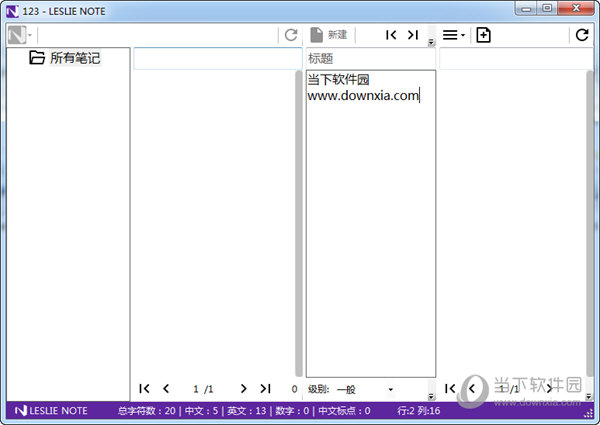Click the 总字符数 : 20 status entry
The width and height of the screenshot is (600, 425).
[x=147, y=411]
